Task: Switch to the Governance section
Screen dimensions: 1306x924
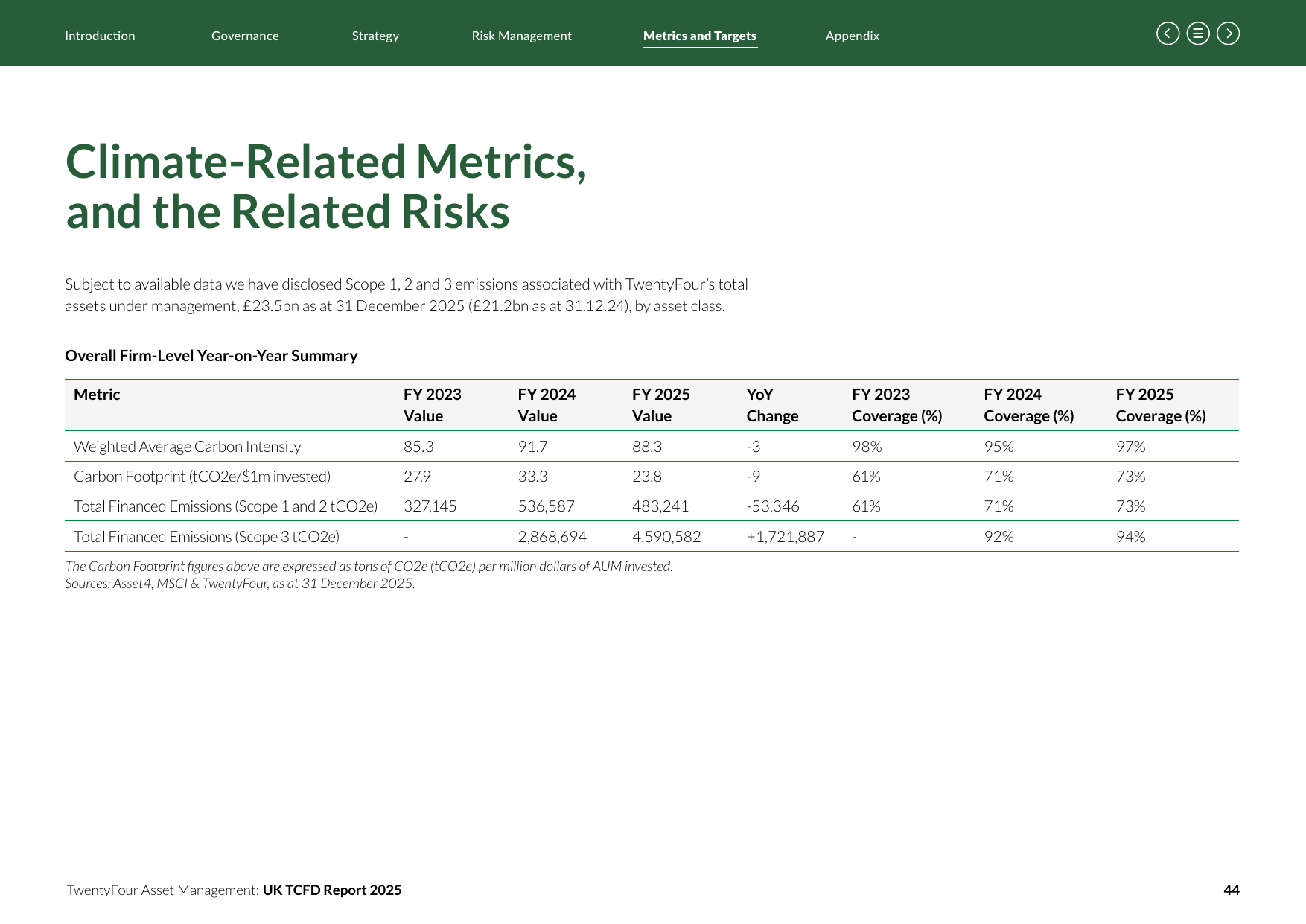Action: tap(245, 36)
